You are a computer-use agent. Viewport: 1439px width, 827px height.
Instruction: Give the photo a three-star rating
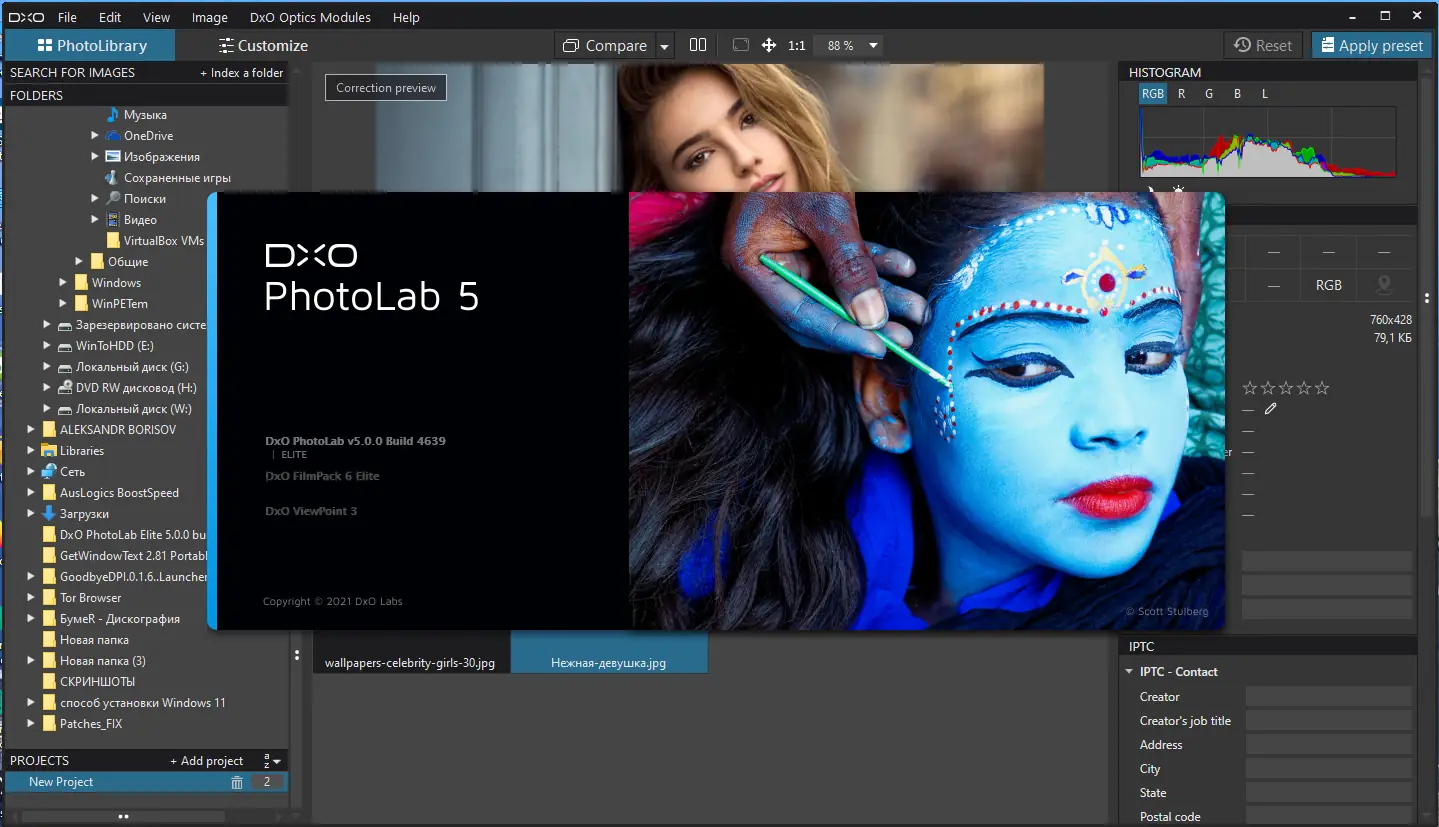(1287, 387)
